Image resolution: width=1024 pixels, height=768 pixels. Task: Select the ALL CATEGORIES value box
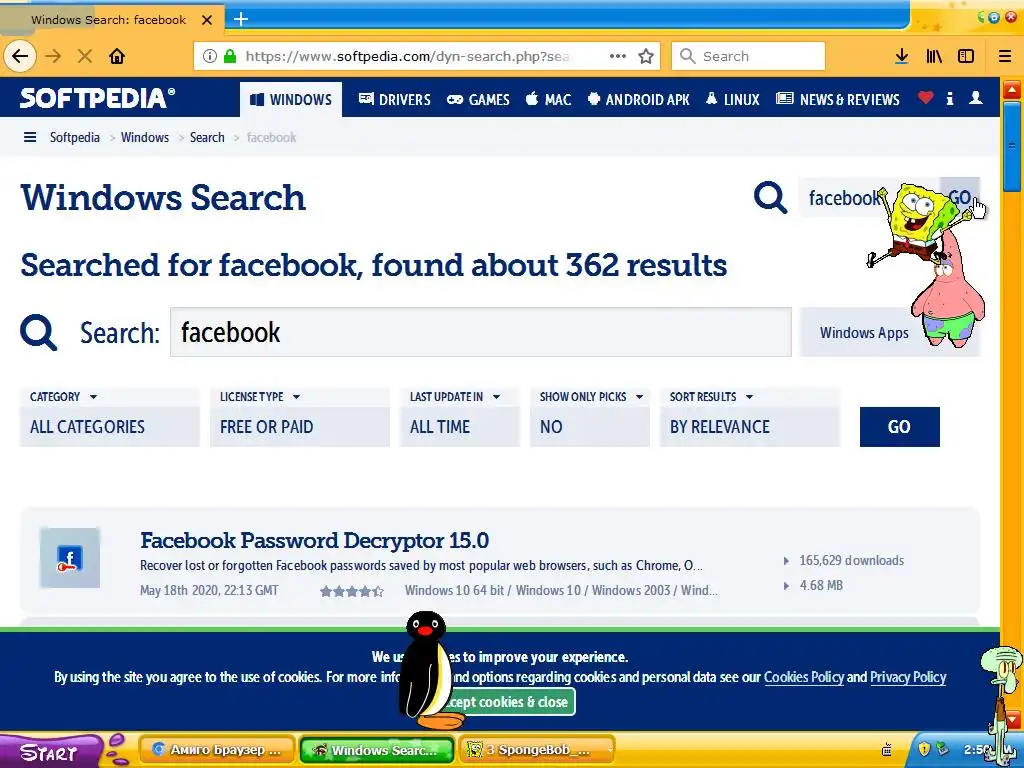point(110,426)
